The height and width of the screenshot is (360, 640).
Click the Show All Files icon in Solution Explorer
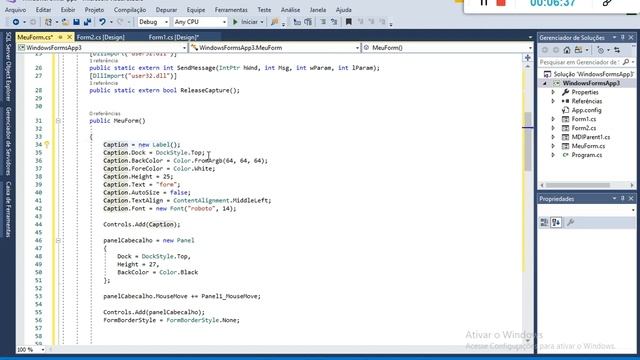point(578,50)
